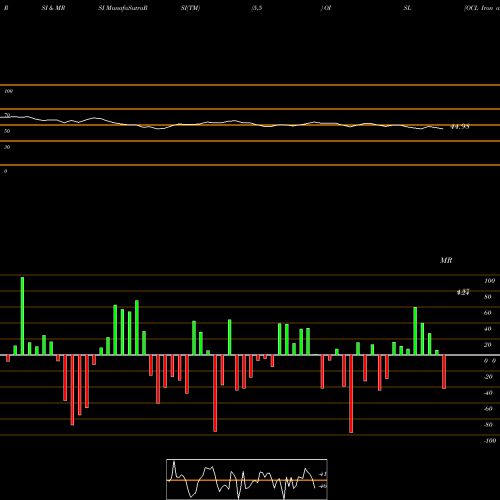Click the MR axis label 80
Viewport: 500px width, 500px height.
[488, 297]
